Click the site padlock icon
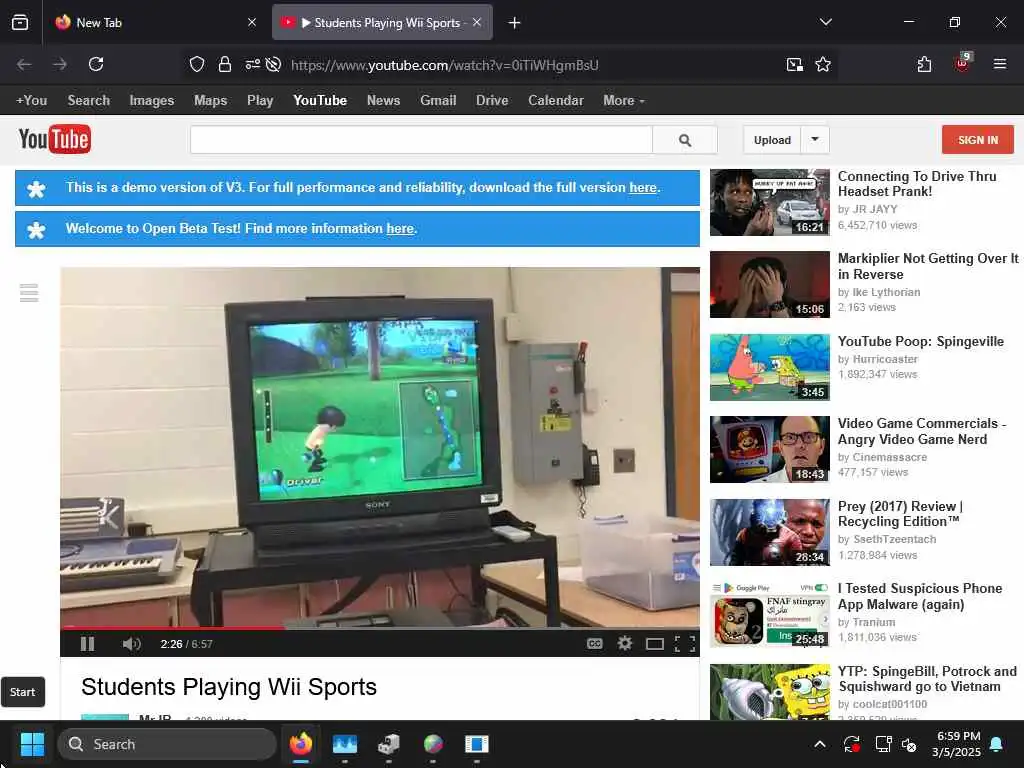Image resolution: width=1024 pixels, height=768 pixels. (225, 64)
